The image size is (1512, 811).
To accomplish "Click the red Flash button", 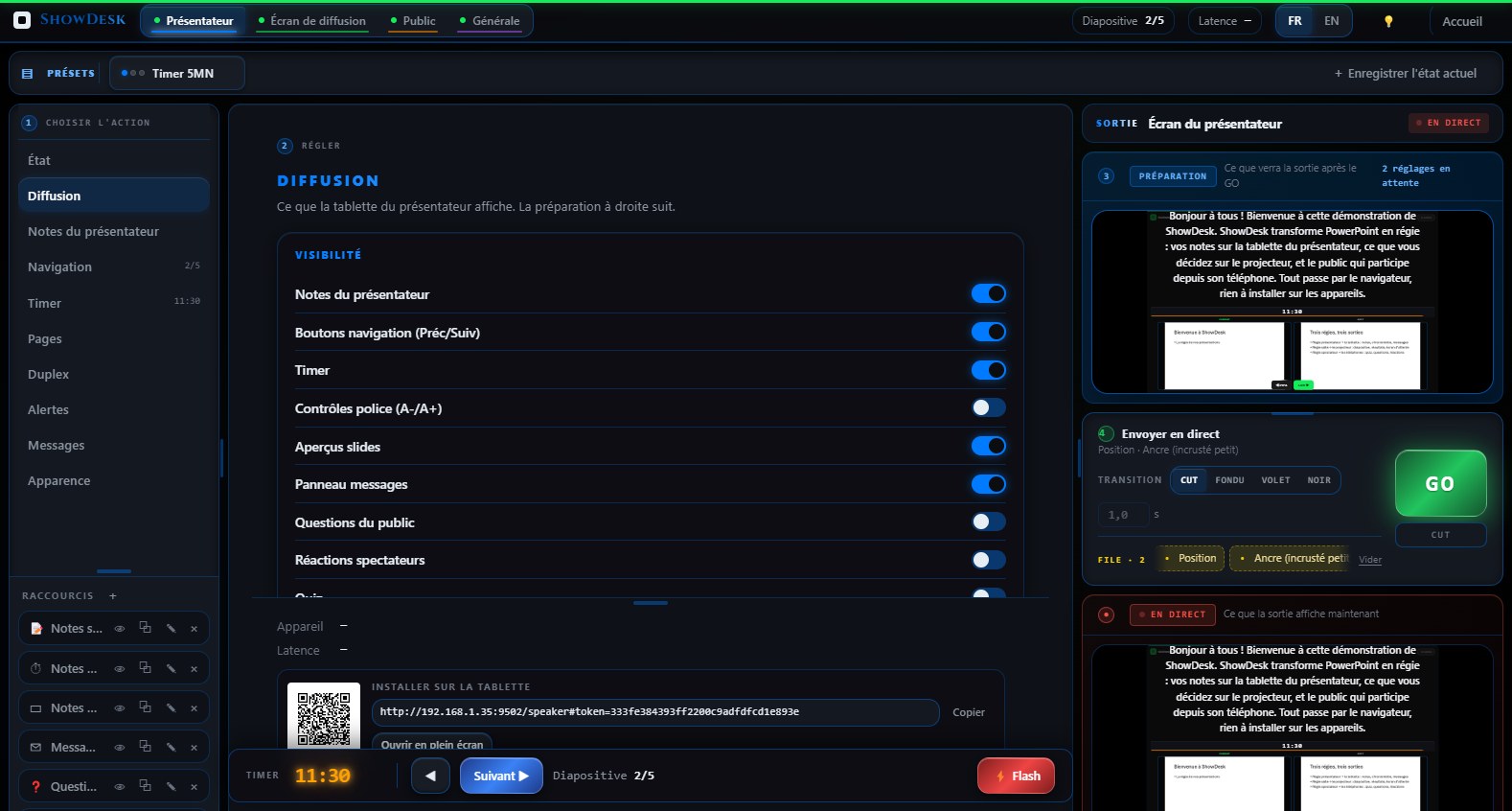I will 1017,776.
